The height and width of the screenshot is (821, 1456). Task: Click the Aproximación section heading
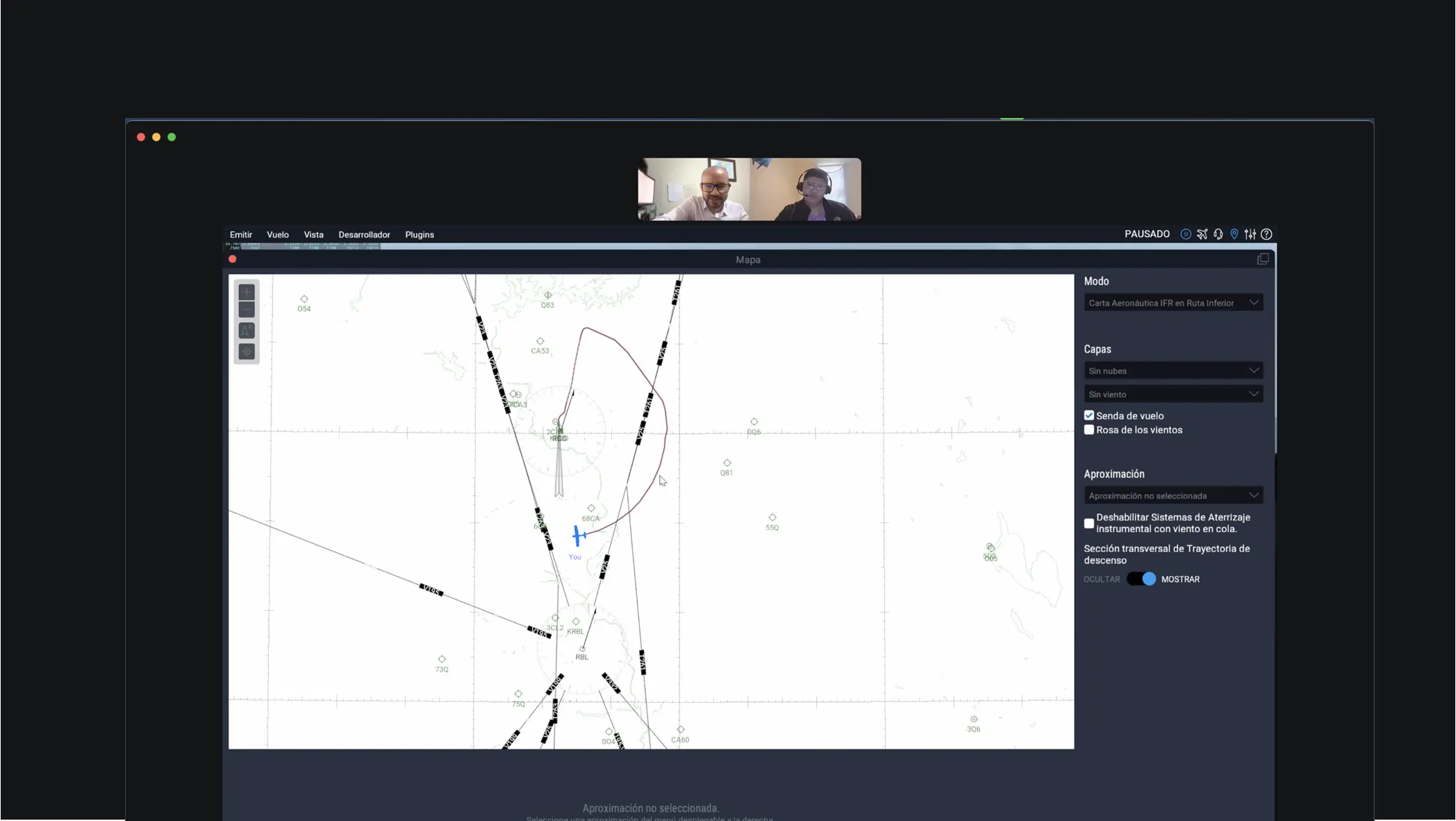tap(1114, 474)
